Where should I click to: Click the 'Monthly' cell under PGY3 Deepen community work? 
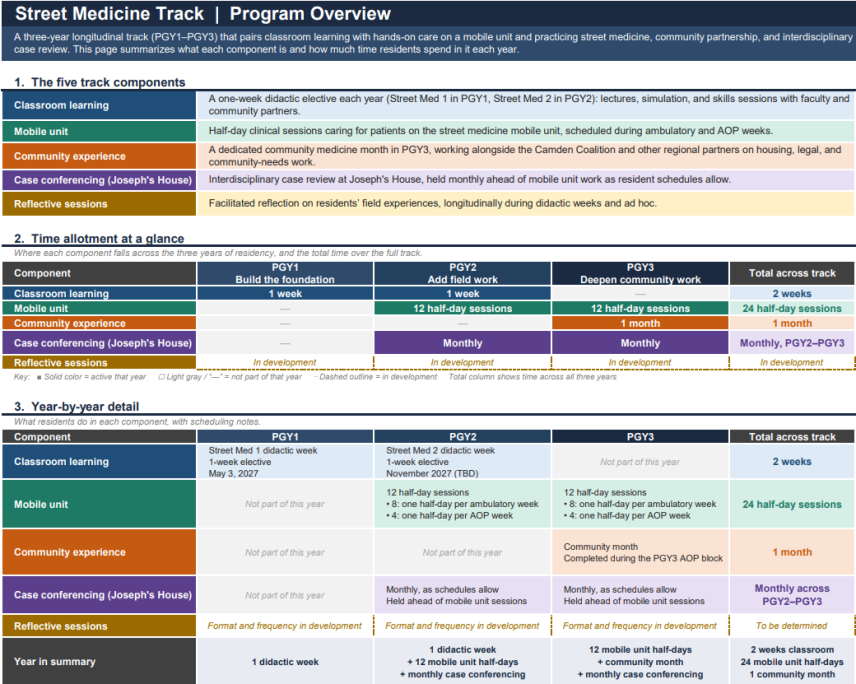[x=640, y=343]
